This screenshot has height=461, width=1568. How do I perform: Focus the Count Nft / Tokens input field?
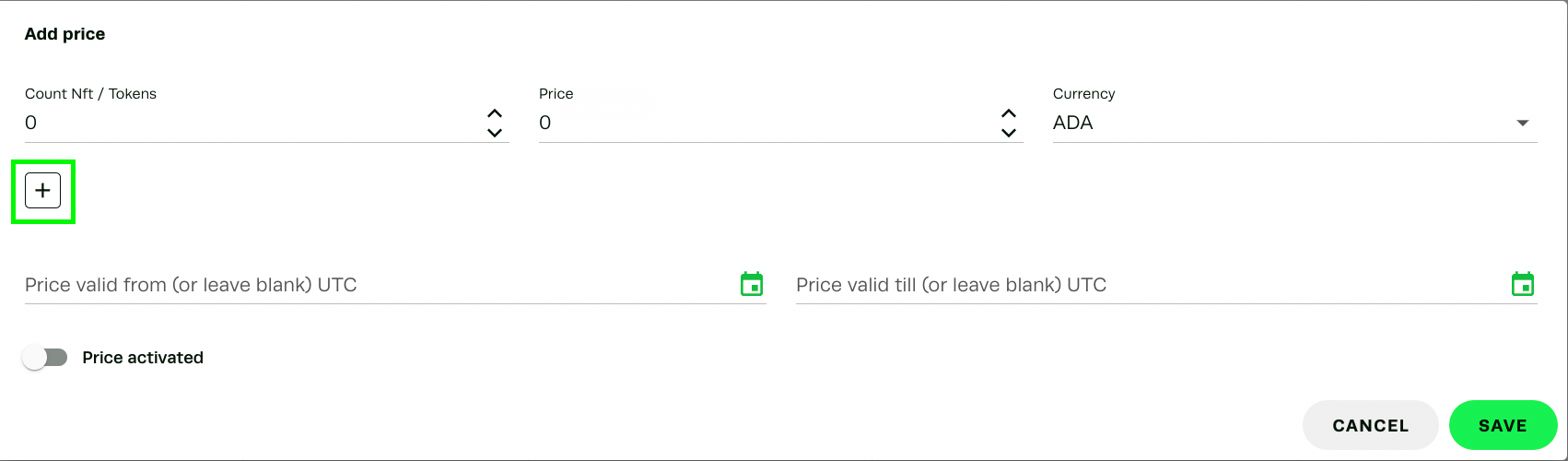(249, 123)
